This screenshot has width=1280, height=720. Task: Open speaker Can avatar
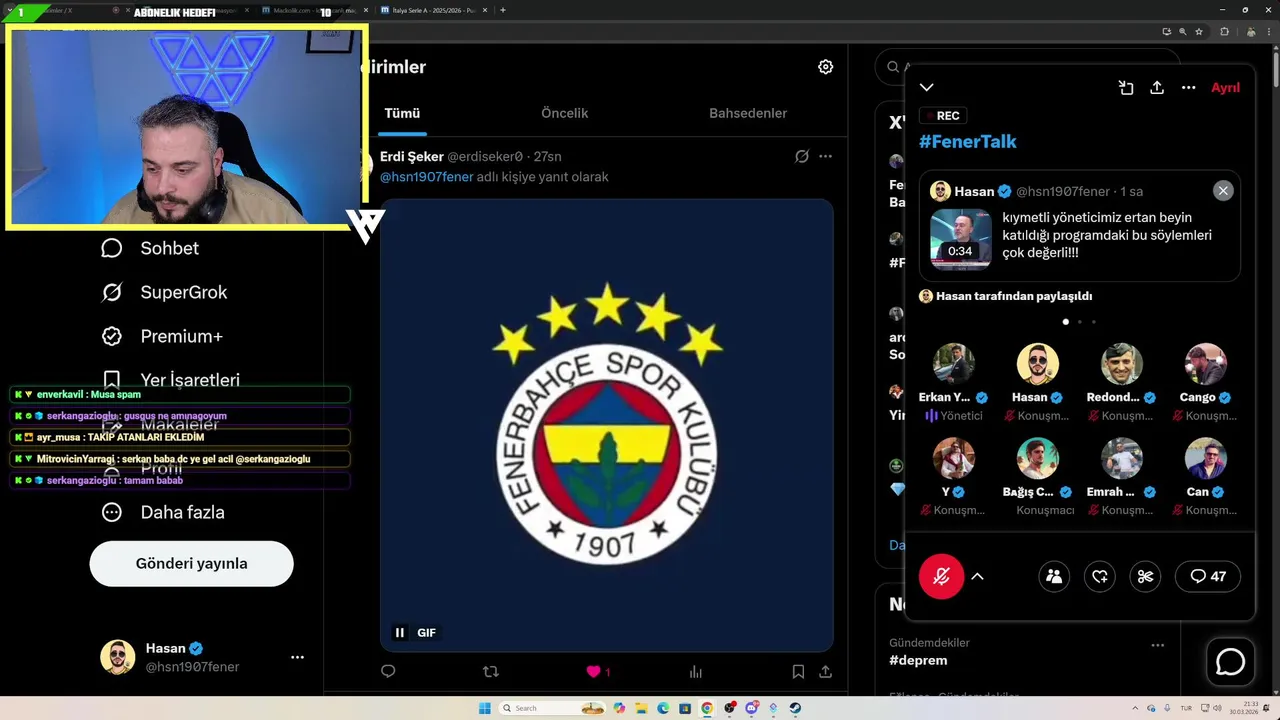[x=1205, y=459]
